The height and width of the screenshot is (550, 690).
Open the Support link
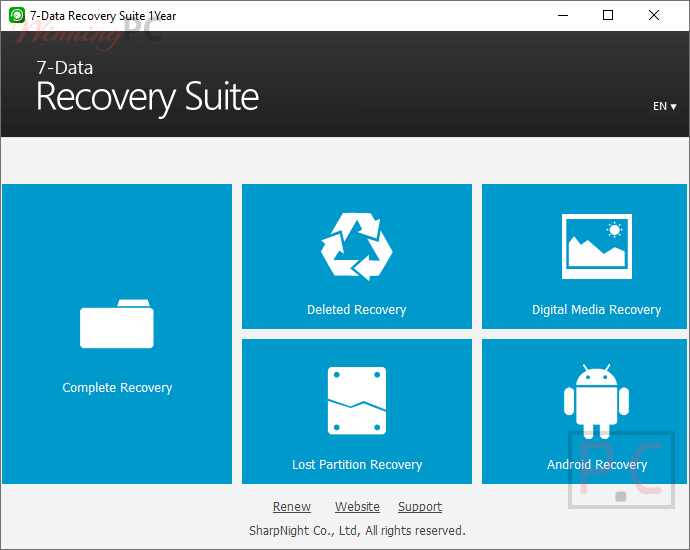click(420, 506)
